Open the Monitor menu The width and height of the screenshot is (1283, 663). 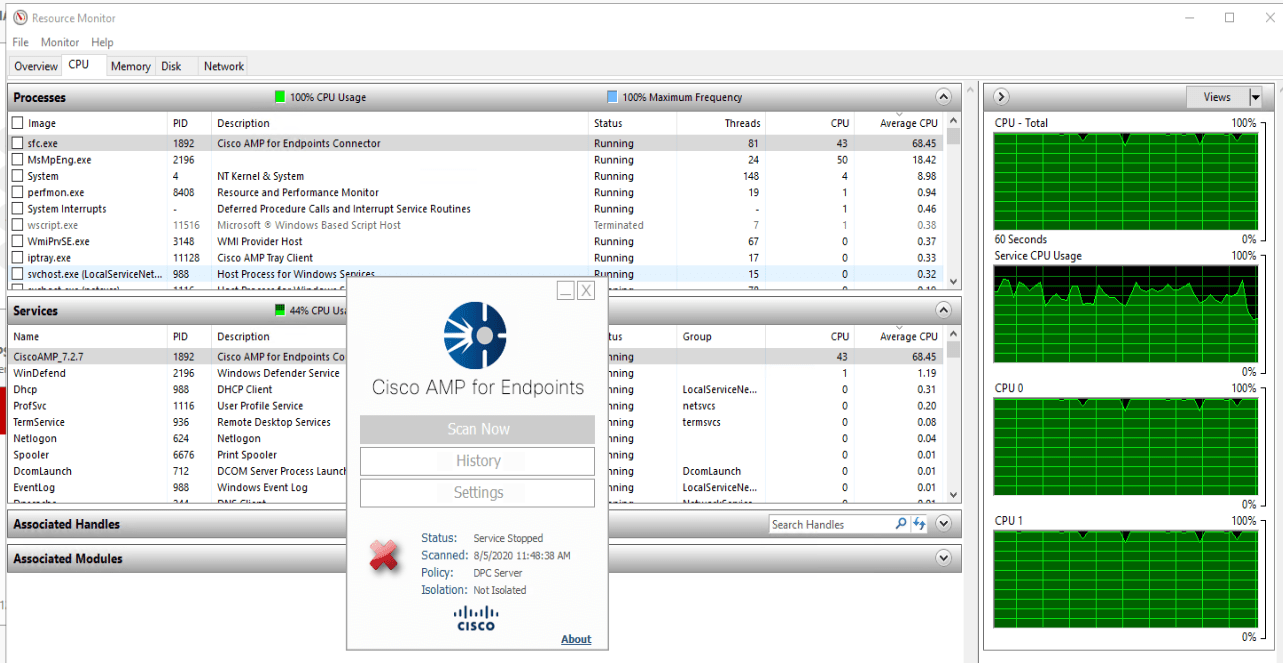(x=60, y=42)
